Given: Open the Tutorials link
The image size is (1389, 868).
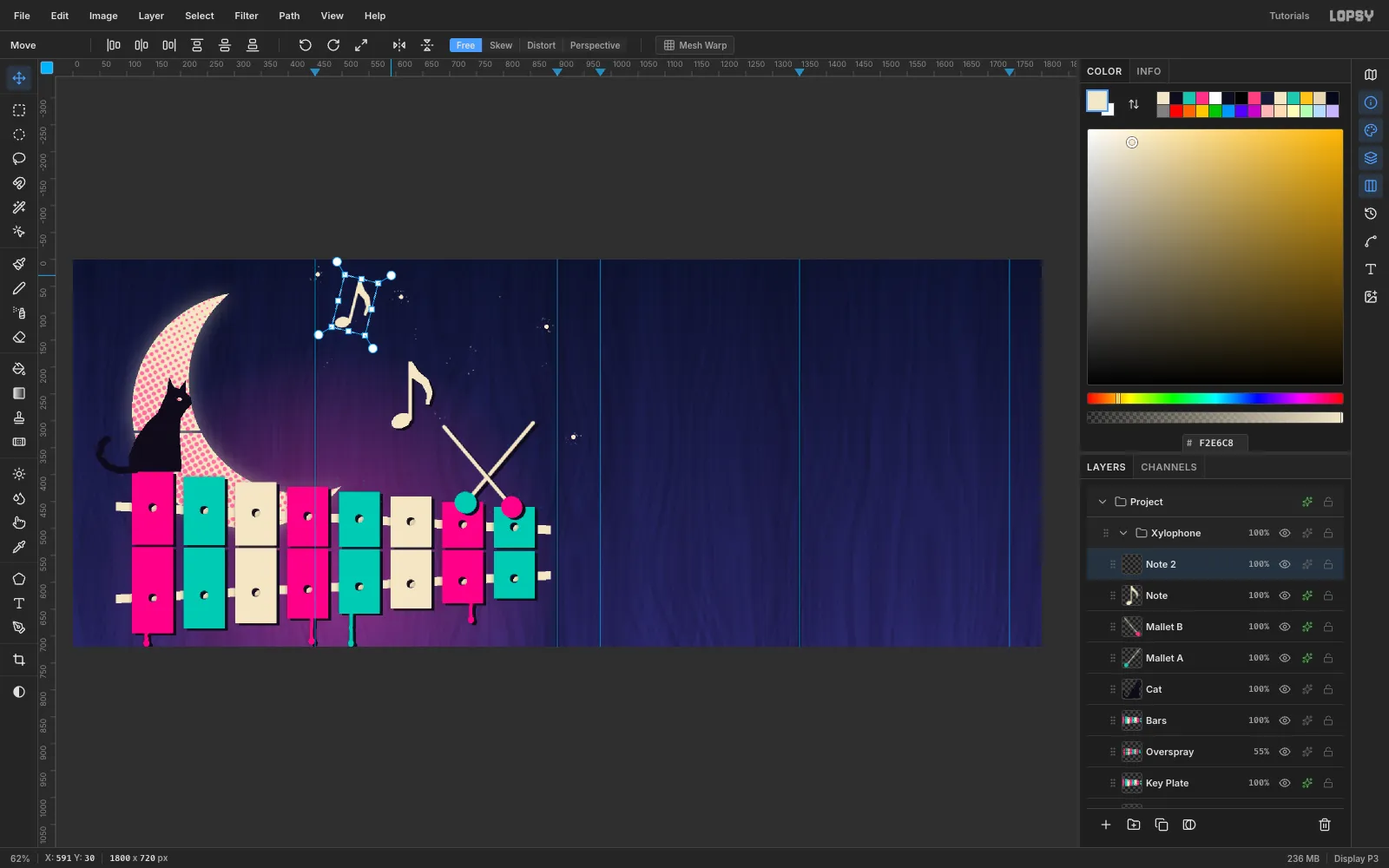Looking at the screenshot, I should tap(1289, 16).
